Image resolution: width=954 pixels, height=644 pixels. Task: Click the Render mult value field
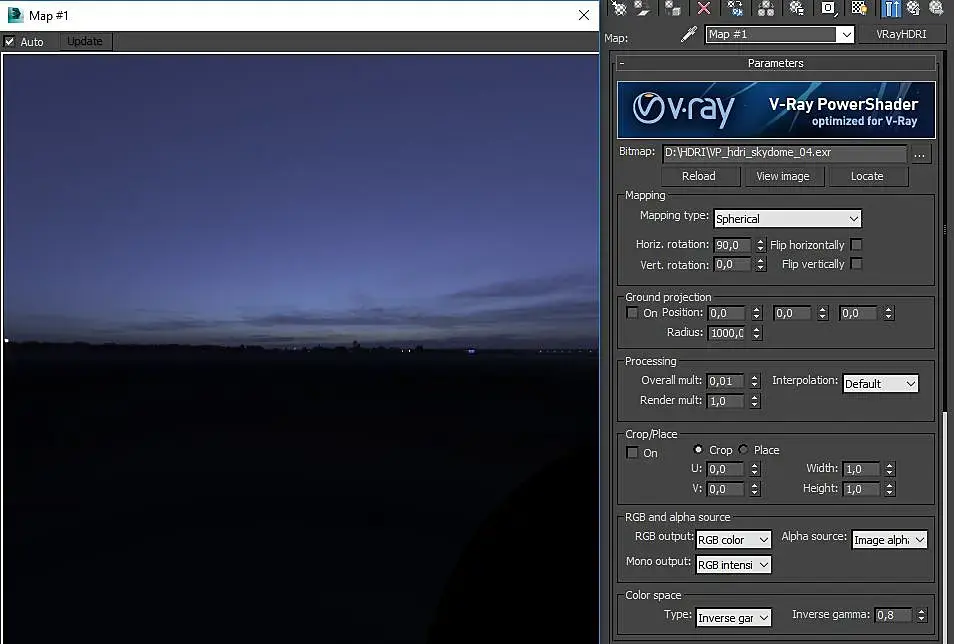tap(725, 401)
